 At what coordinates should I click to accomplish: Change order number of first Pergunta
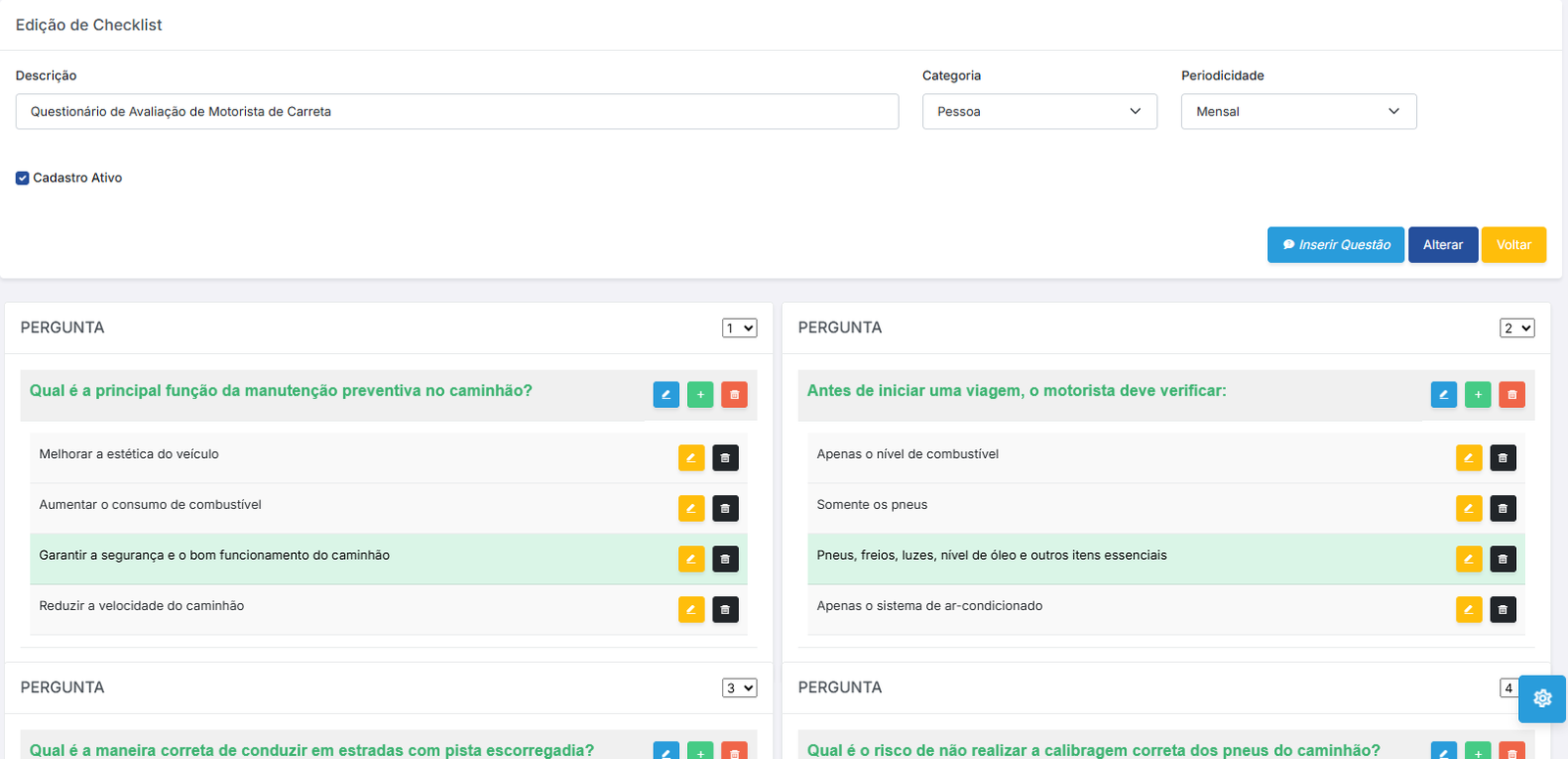click(739, 329)
